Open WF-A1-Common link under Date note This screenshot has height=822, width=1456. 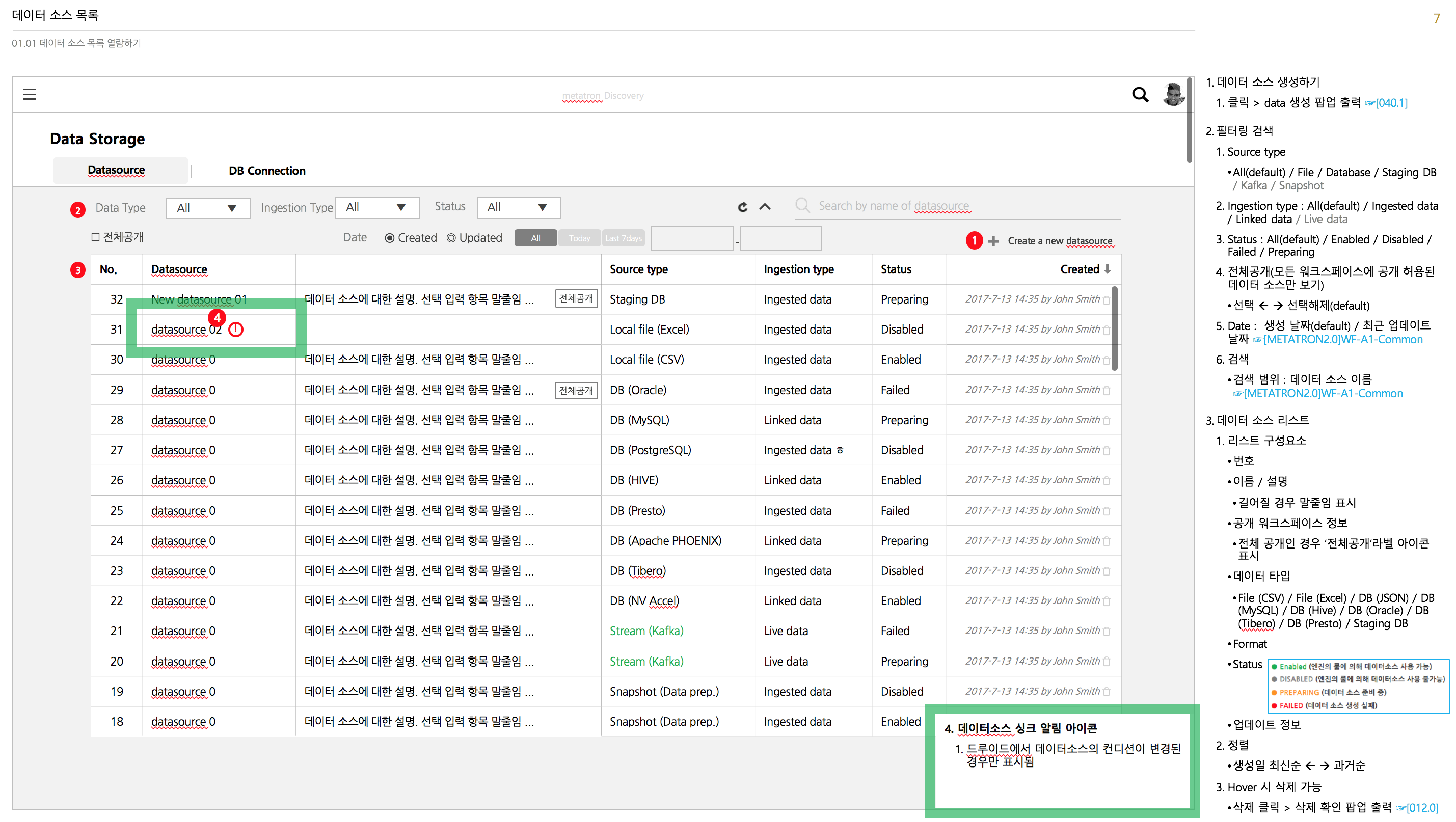(x=1338, y=339)
